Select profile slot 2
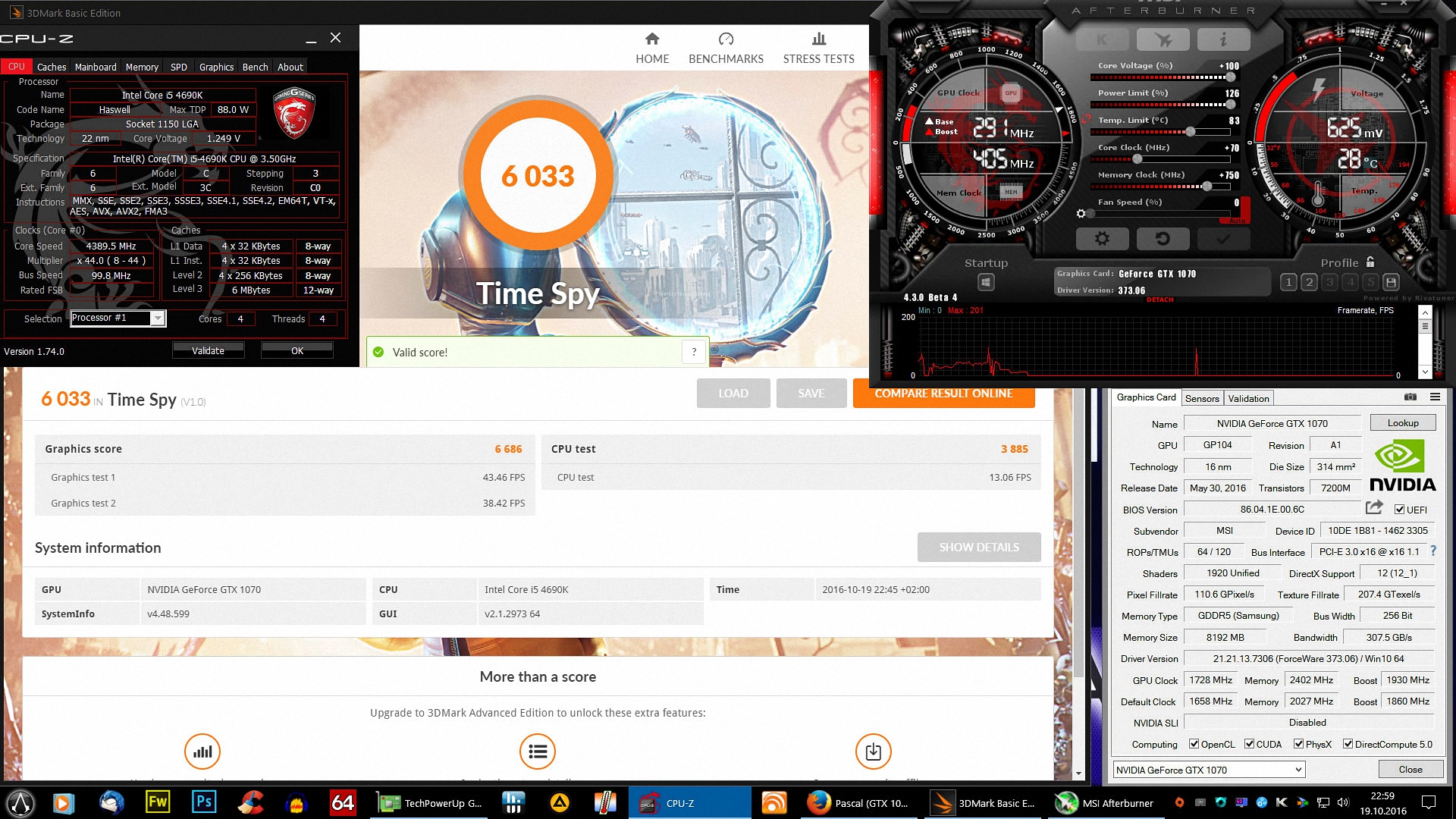 tap(1309, 283)
